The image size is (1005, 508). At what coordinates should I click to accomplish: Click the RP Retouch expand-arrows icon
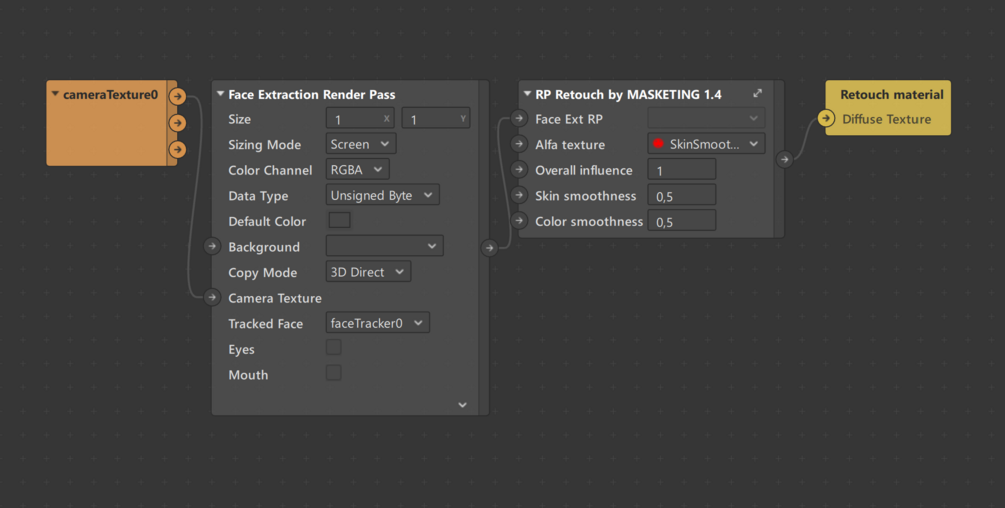(x=757, y=94)
